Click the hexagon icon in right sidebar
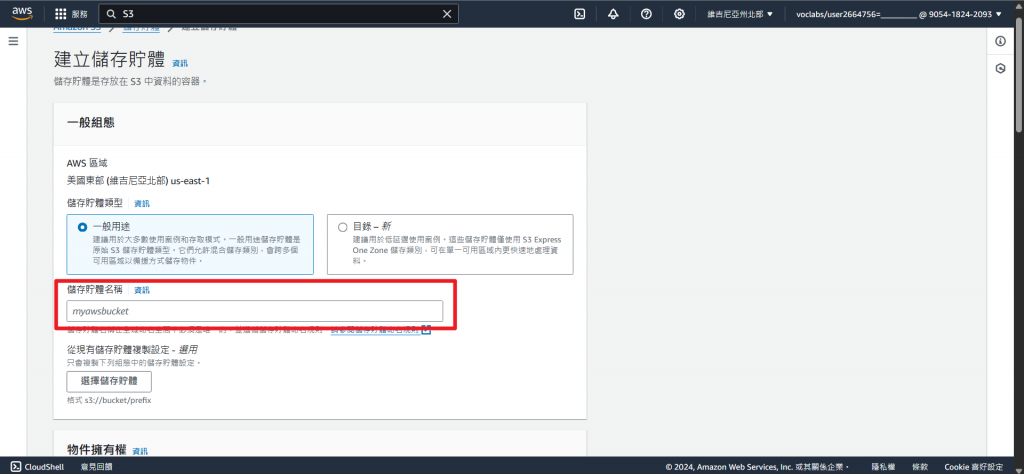 click(1000, 68)
